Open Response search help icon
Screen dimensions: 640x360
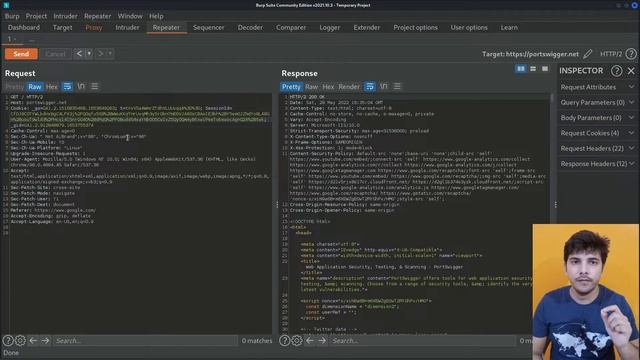coord(284,340)
